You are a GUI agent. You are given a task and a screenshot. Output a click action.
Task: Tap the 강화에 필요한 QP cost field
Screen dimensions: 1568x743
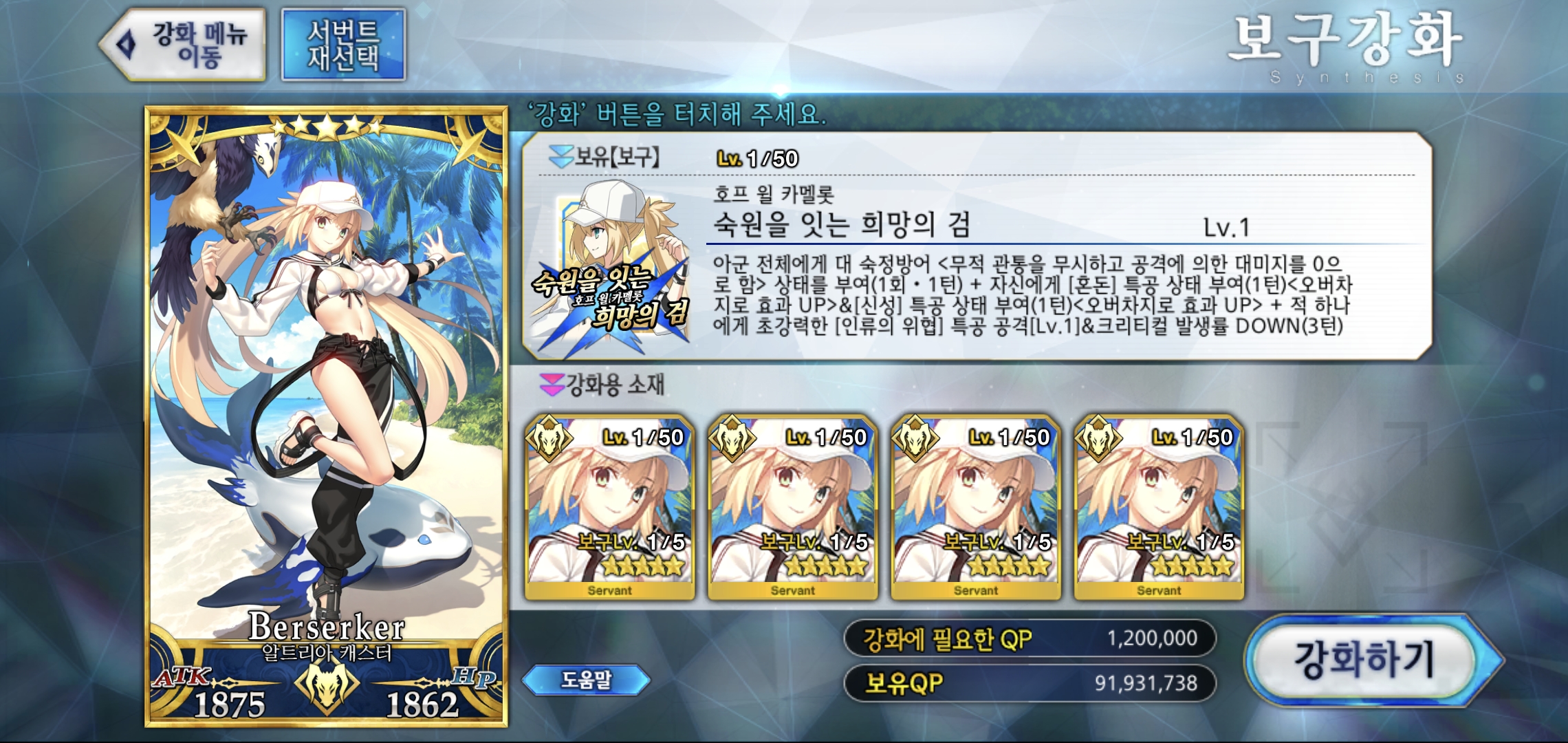[x=1030, y=638]
